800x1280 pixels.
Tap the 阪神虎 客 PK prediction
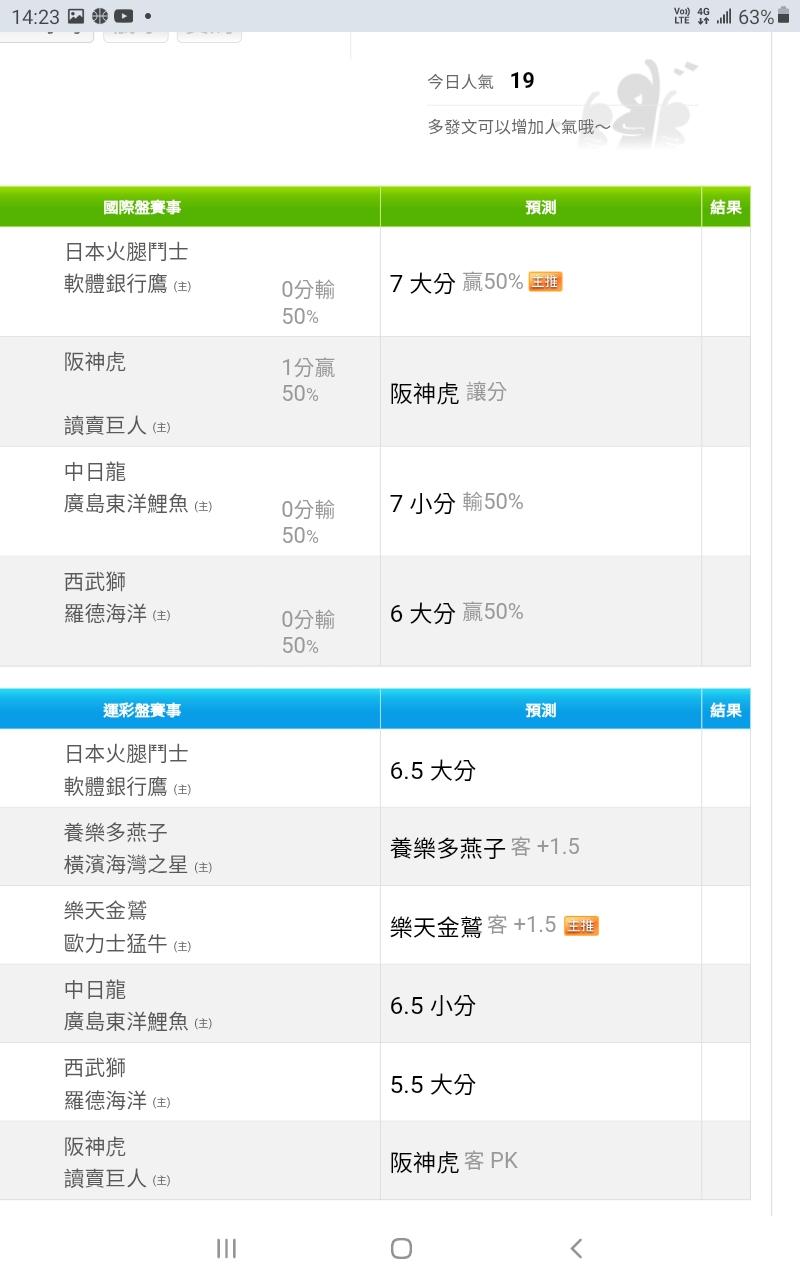pyautogui.click(x=454, y=1161)
